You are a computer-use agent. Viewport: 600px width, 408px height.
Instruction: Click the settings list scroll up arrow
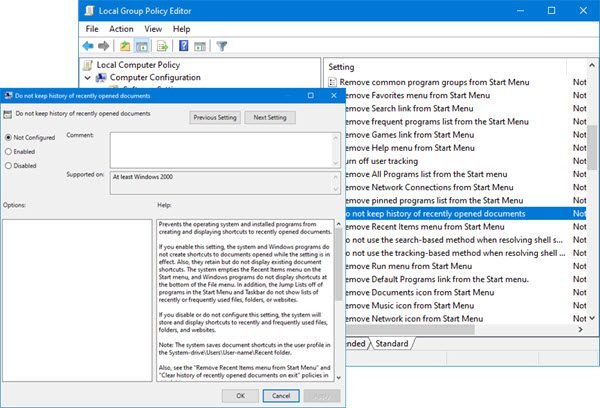(592, 65)
